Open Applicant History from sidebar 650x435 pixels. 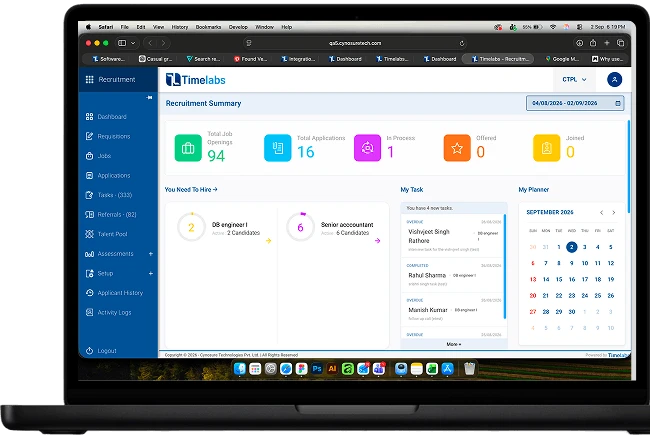(x=114, y=293)
